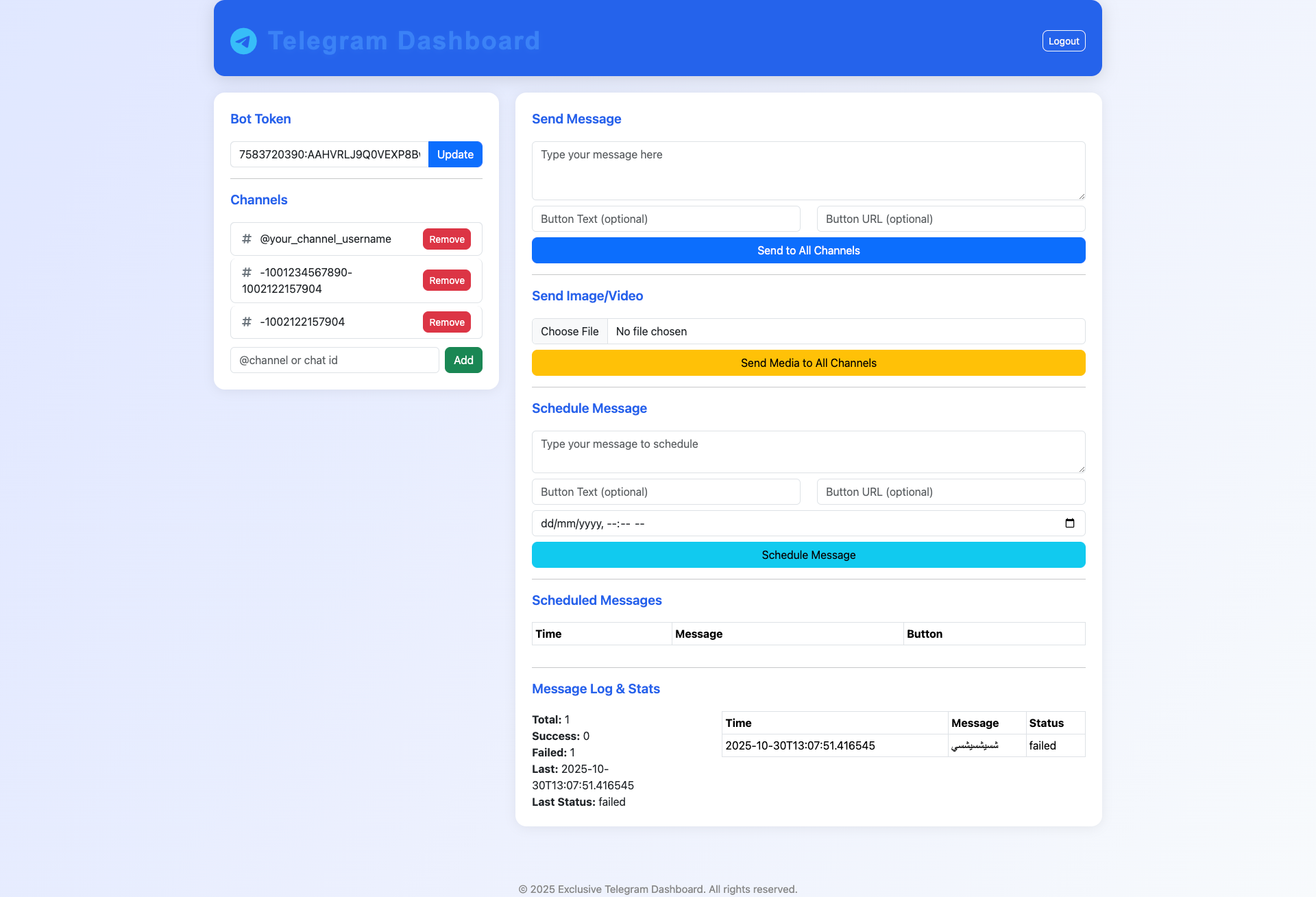
Task: Click hash icon beside @your_channel_username
Action: 247,239
